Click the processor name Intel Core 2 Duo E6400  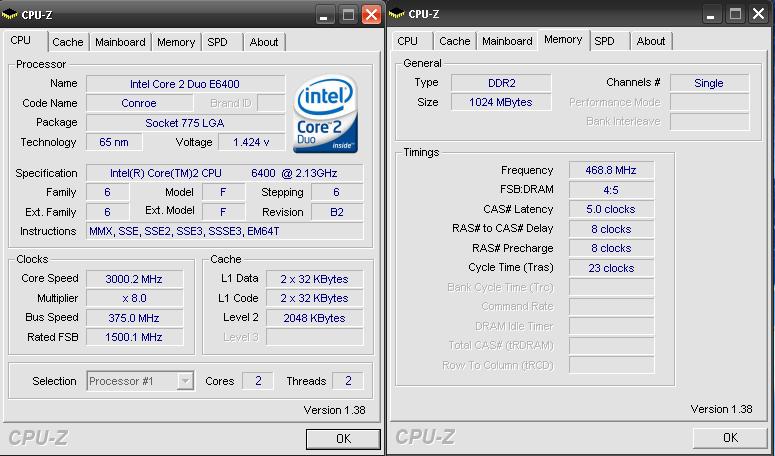185,84
